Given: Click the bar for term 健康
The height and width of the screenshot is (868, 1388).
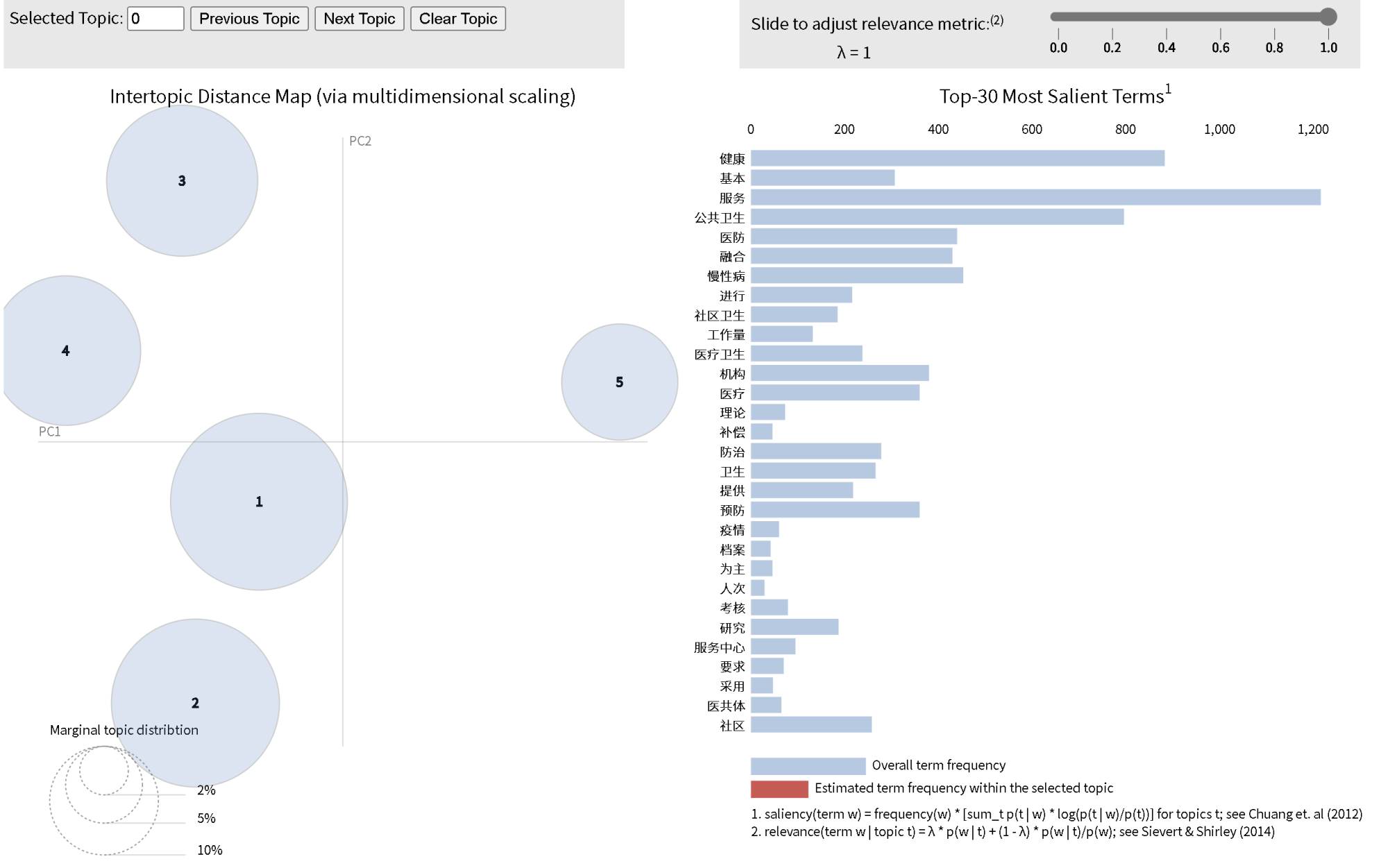Looking at the screenshot, I should click(957, 158).
